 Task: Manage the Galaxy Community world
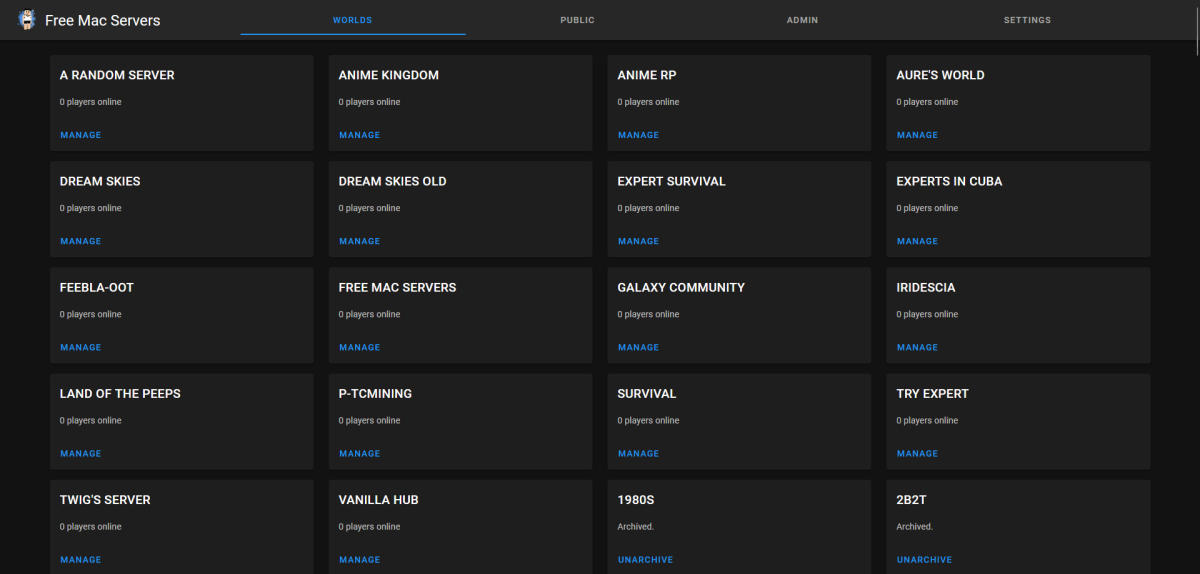tap(638, 347)
